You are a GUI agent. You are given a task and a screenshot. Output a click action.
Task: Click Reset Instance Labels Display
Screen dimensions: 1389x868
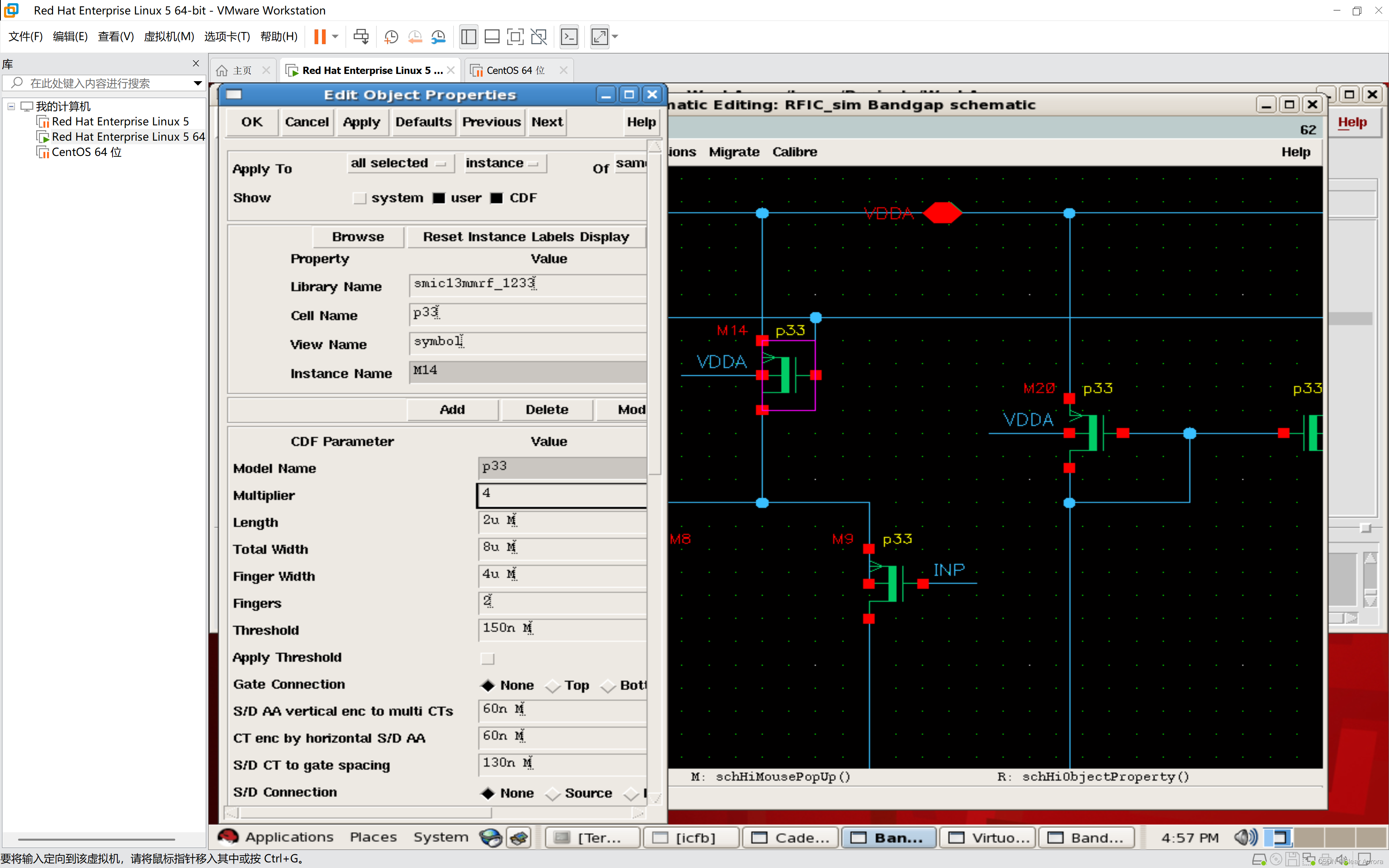pos(526,237)
